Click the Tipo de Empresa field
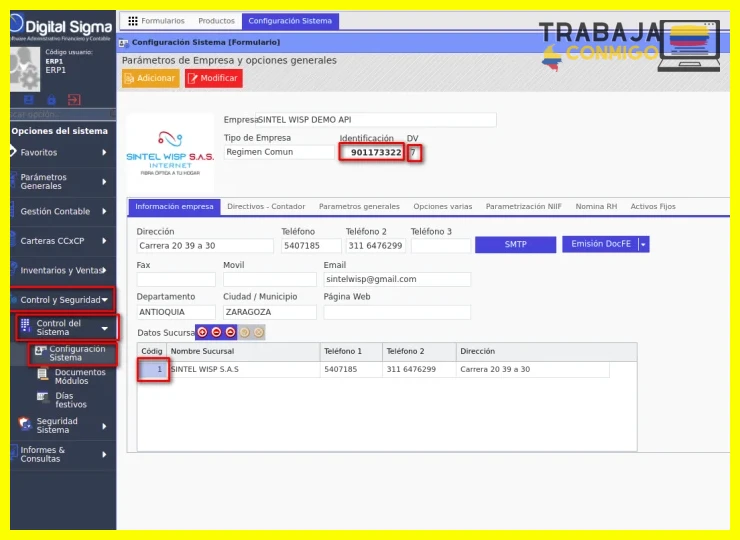 click(x=279, y=152)
